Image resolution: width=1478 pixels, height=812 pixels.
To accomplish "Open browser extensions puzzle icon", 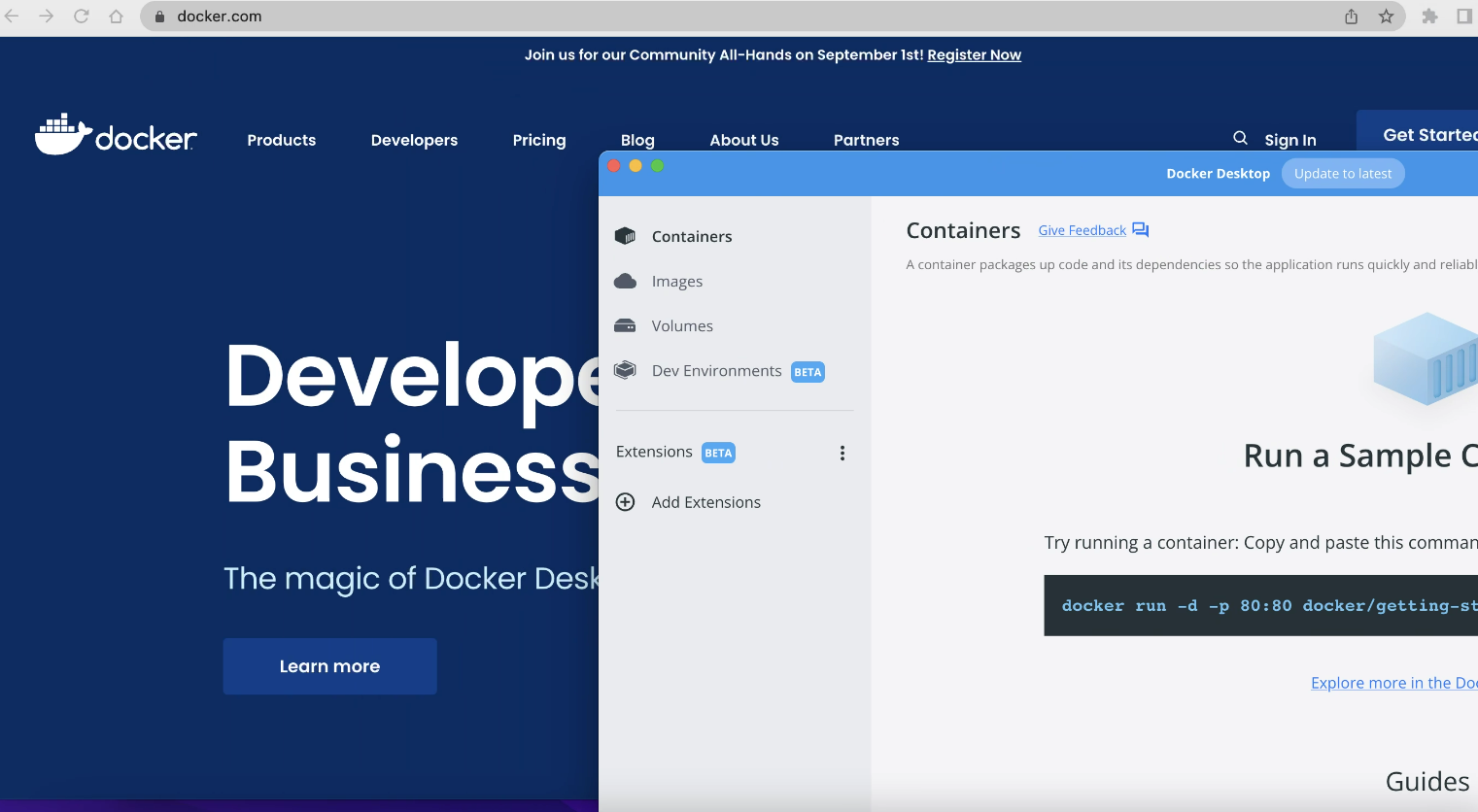I will click(1429, 17).
